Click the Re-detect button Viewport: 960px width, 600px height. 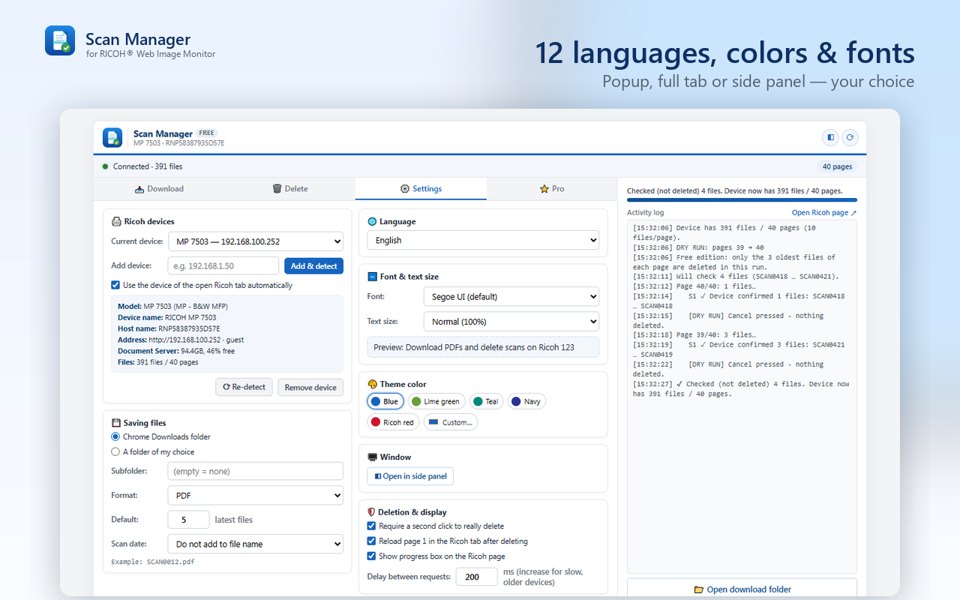244,387
